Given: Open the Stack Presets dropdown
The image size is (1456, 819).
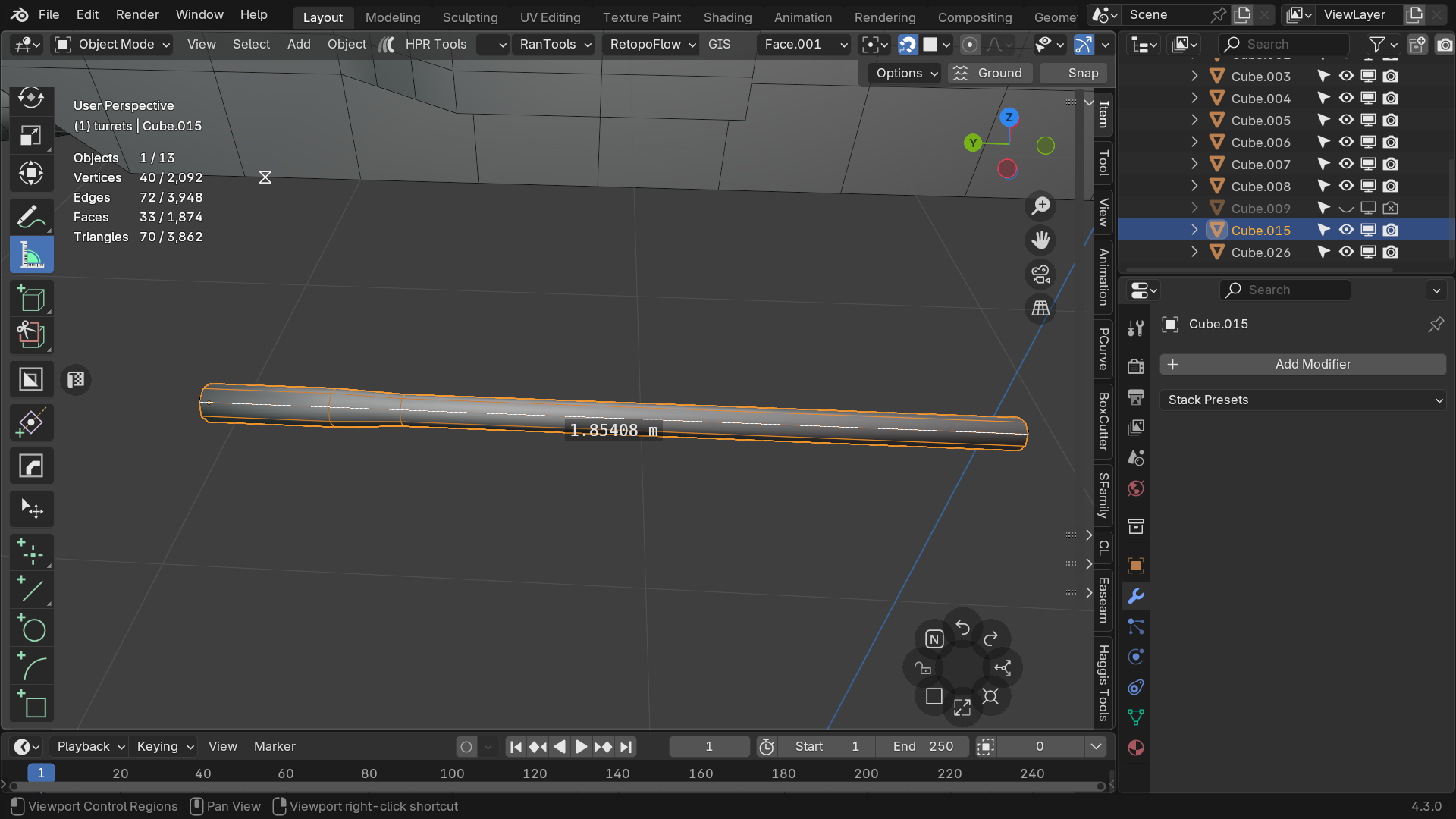Looking at the screenshot, I should pos(1302,400).
